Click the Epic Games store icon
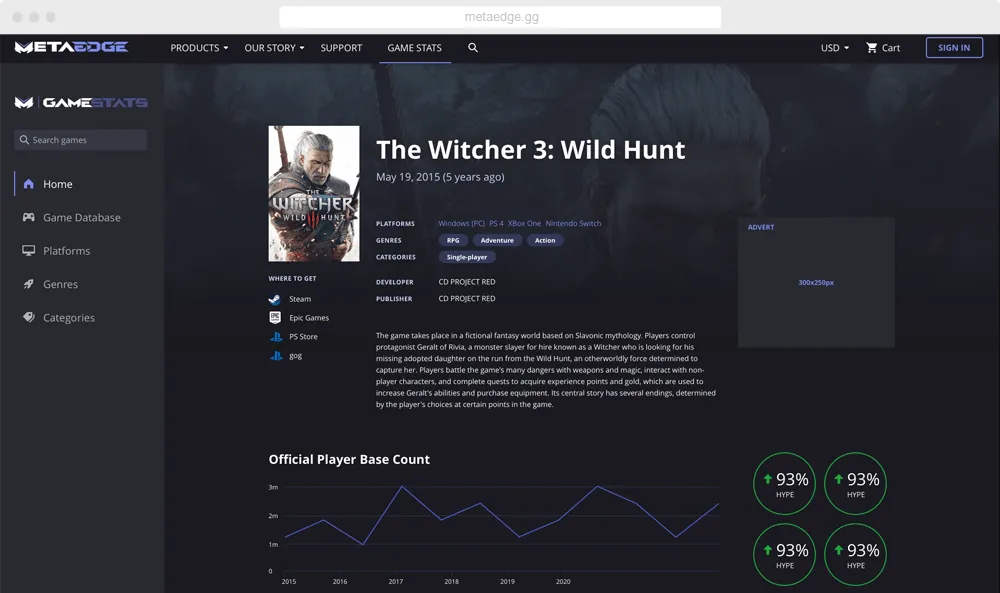Viewport: 1000px width, 593px height. [x=275, y=318]
